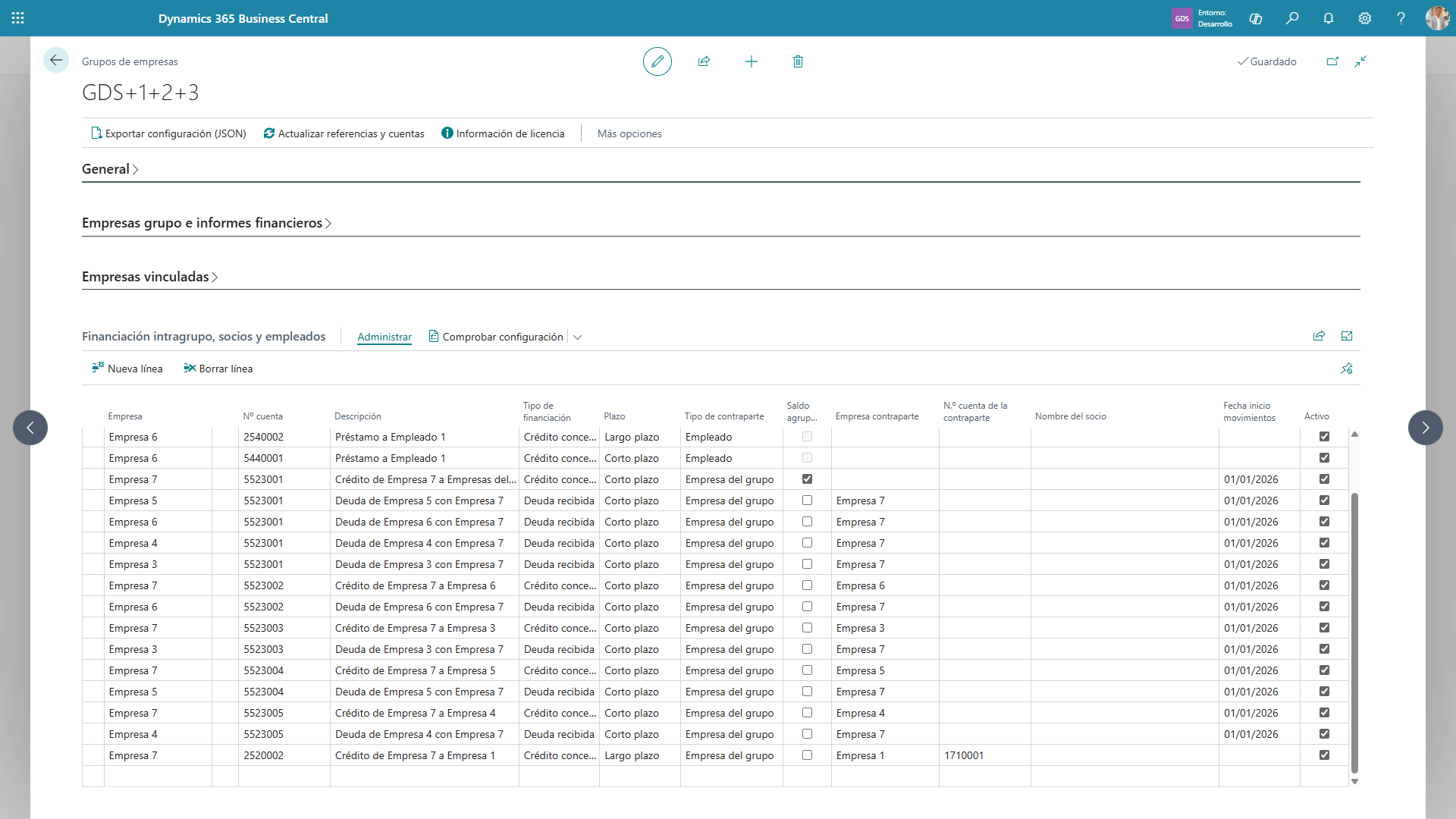The image size is (1456, 819).
Task: Open the app launcher waffle menu
Action: 18,18
